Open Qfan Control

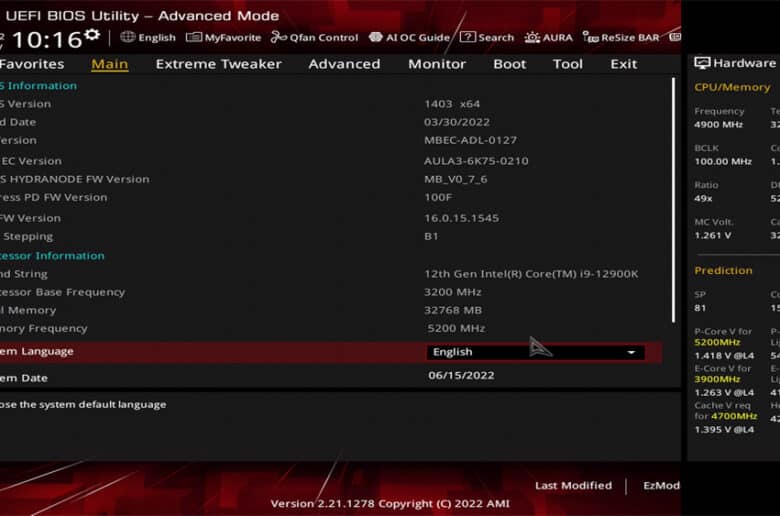click(314, 37)
